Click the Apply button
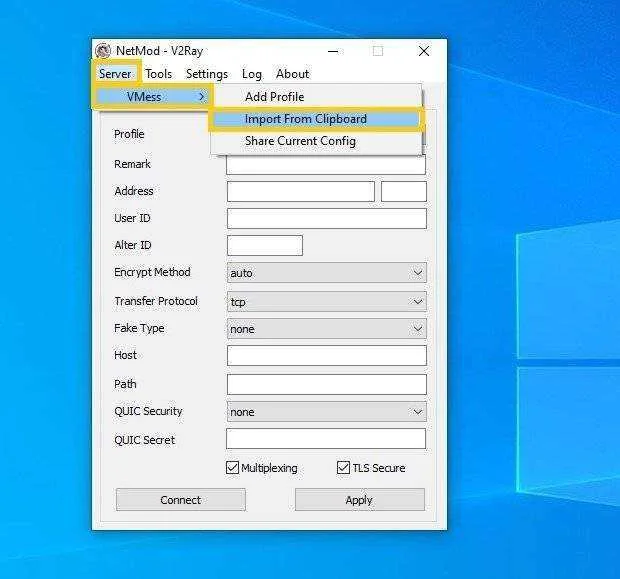The width and height of the screenshot is (620, 579). [x=359, y=500]
